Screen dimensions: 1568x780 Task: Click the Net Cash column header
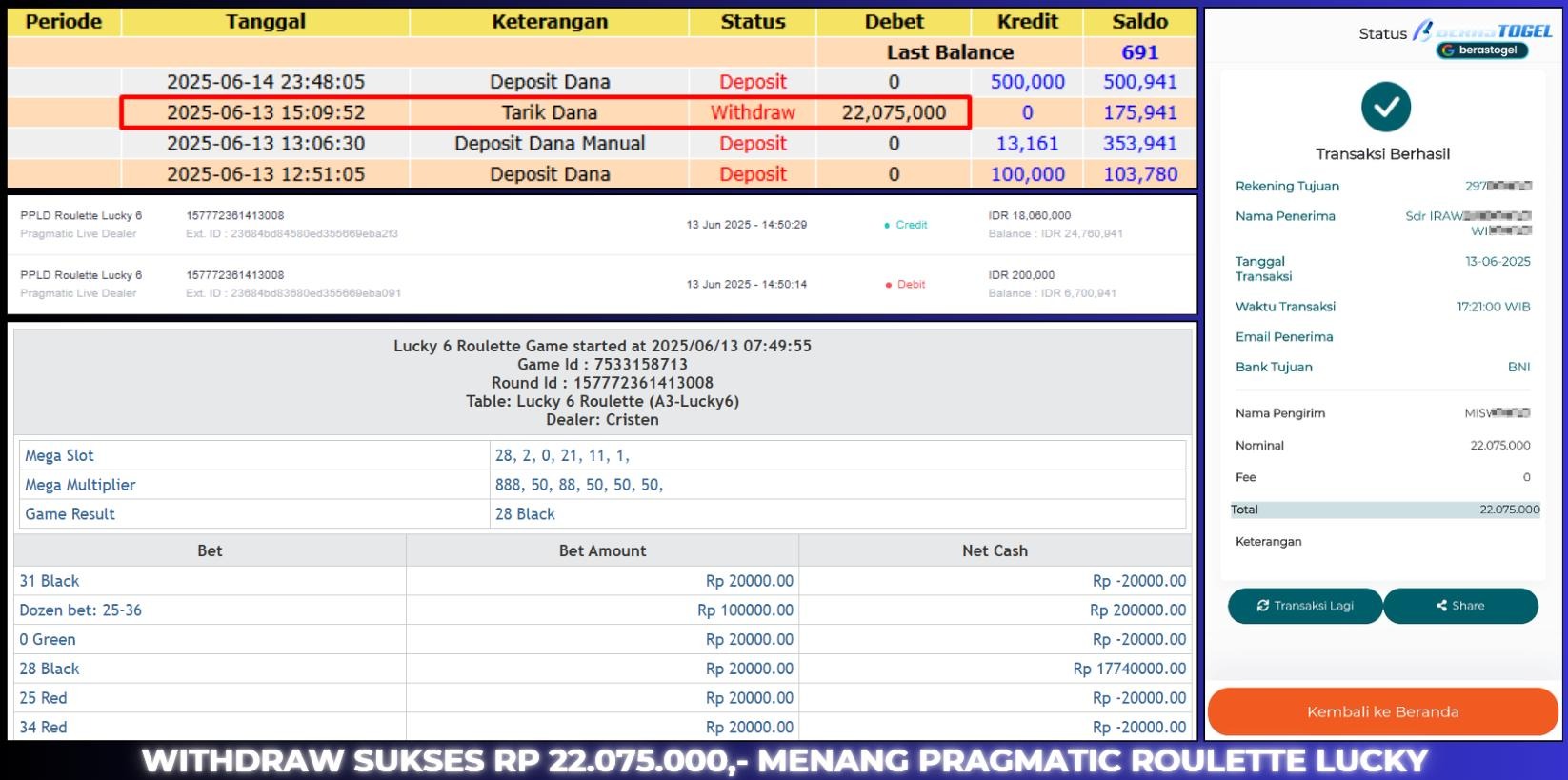995,550
